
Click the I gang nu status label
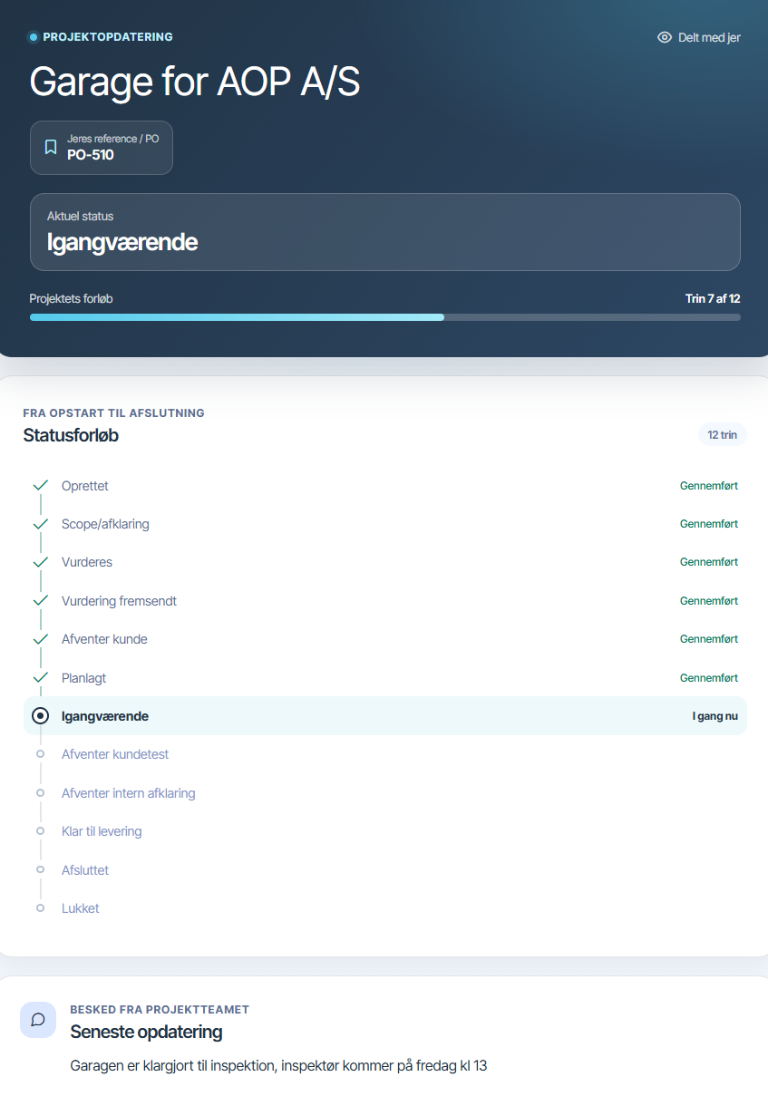pyautogui.click(x=715, y=716)
